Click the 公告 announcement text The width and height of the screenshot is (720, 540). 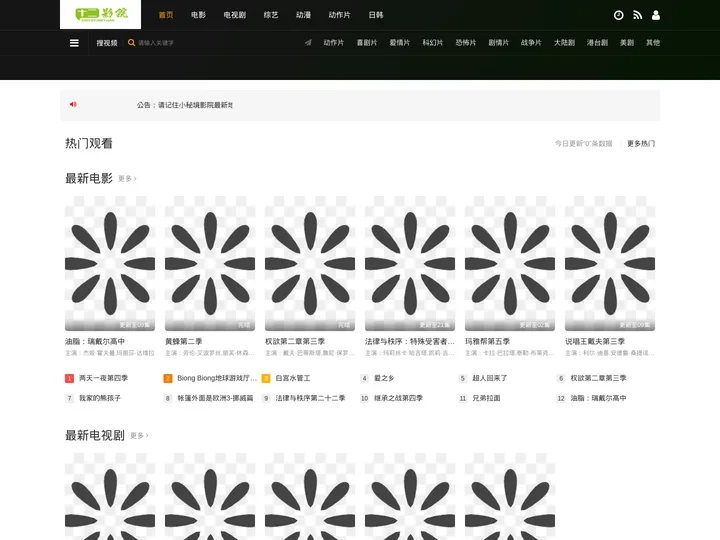pos(185,105)
